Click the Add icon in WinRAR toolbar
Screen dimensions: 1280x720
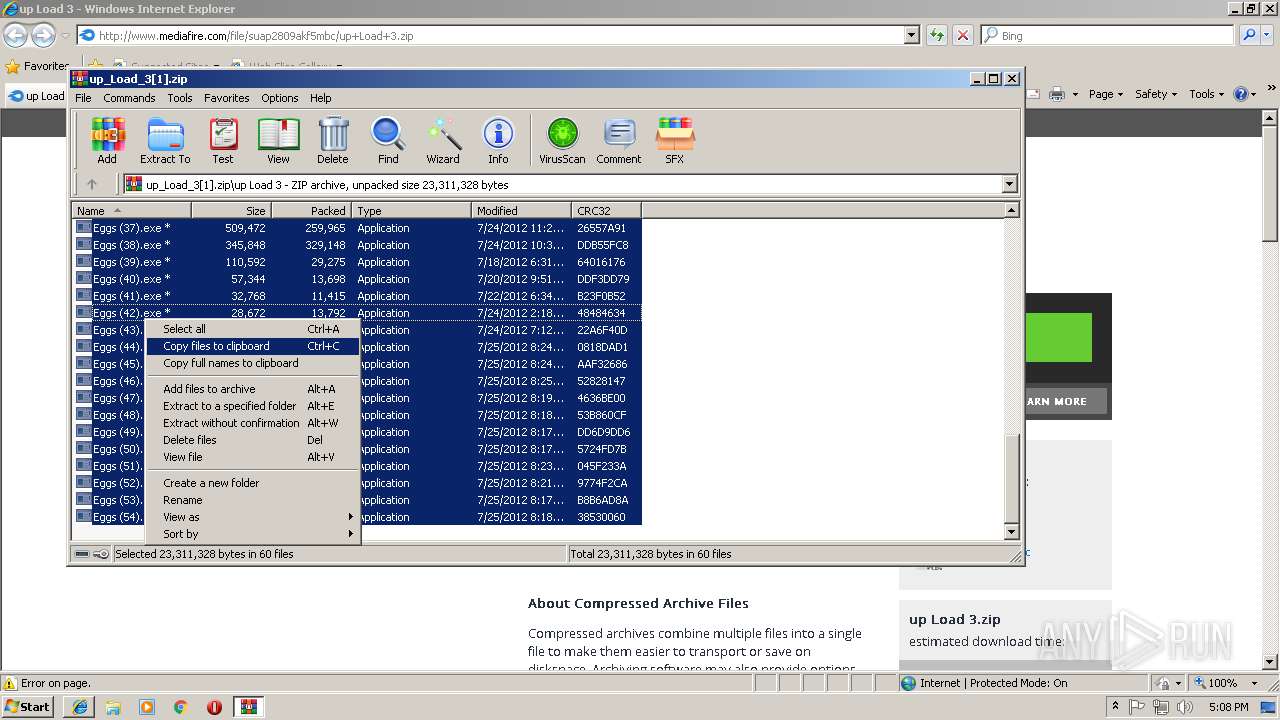(x=107, y=141)
